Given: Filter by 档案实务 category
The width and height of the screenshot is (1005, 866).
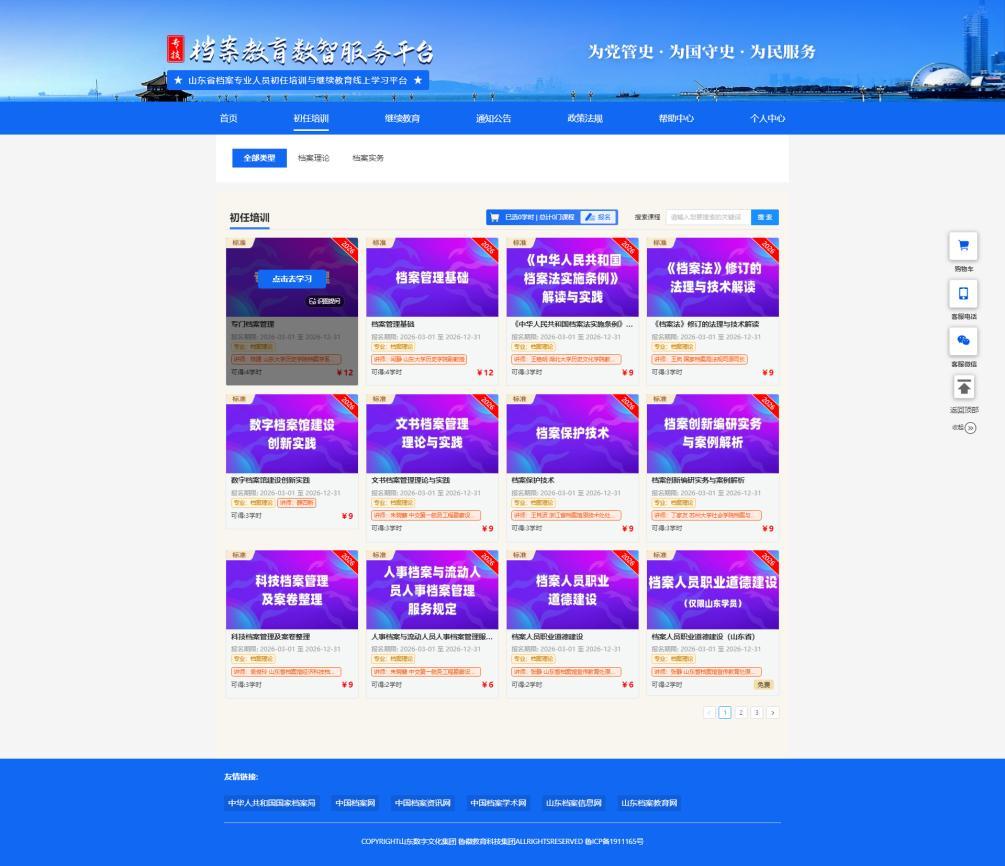Looking at the screenshot, I should pyautogui.click(x=368, y=158).
